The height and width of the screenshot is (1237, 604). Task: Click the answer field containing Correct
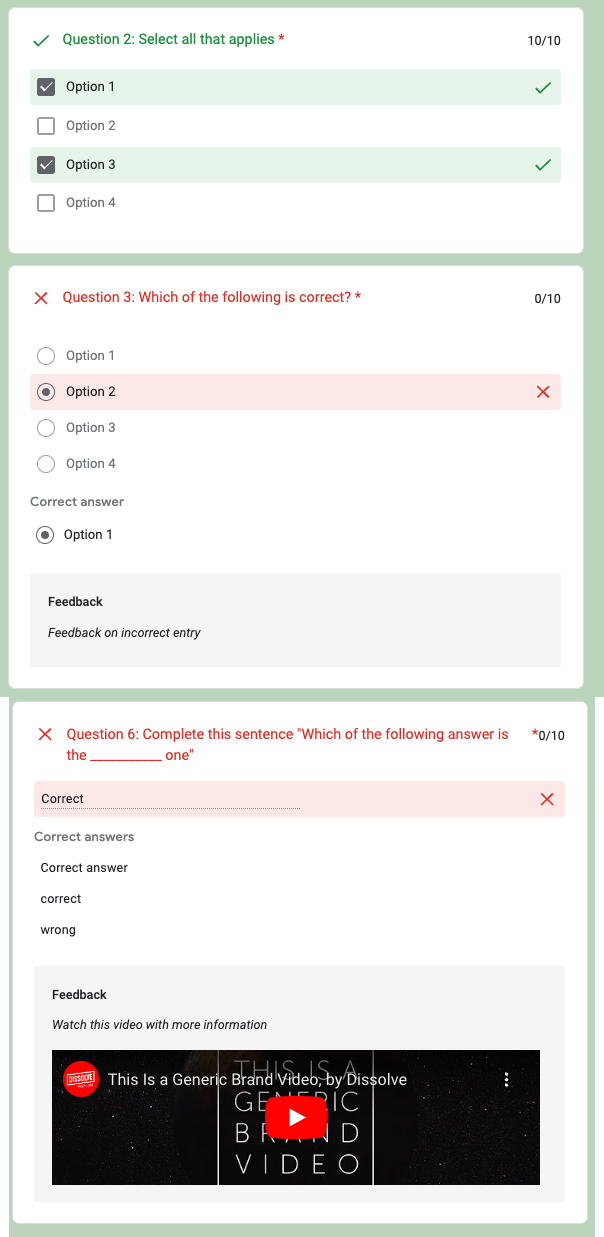[x=170, y=799]
